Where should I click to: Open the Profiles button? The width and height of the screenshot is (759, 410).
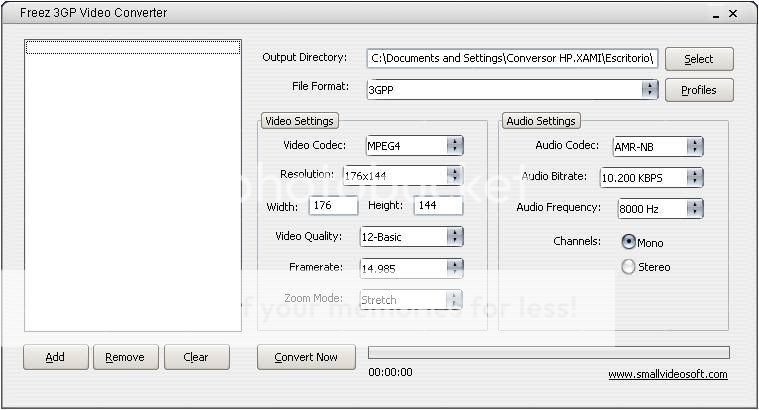[x=698, y=90]
